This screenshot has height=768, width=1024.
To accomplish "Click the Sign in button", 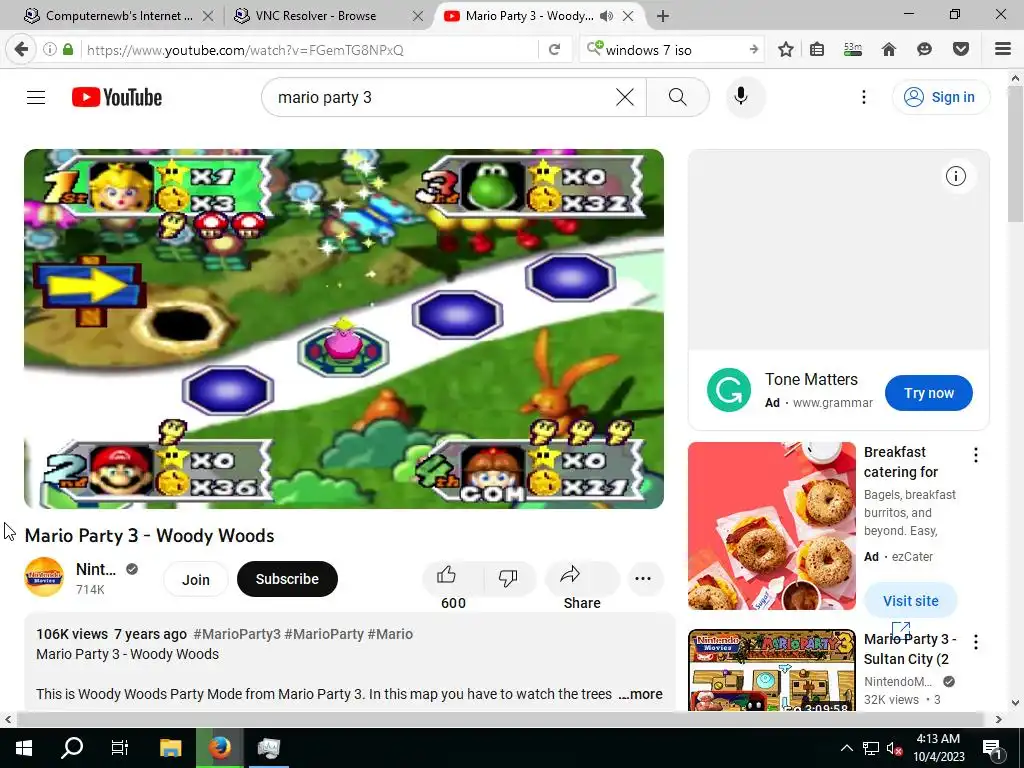I will click(x=940, y=97).
